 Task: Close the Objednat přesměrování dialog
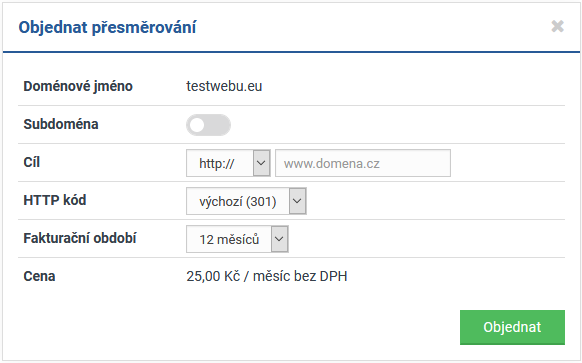pyautogui.click(x=558, y=26)
